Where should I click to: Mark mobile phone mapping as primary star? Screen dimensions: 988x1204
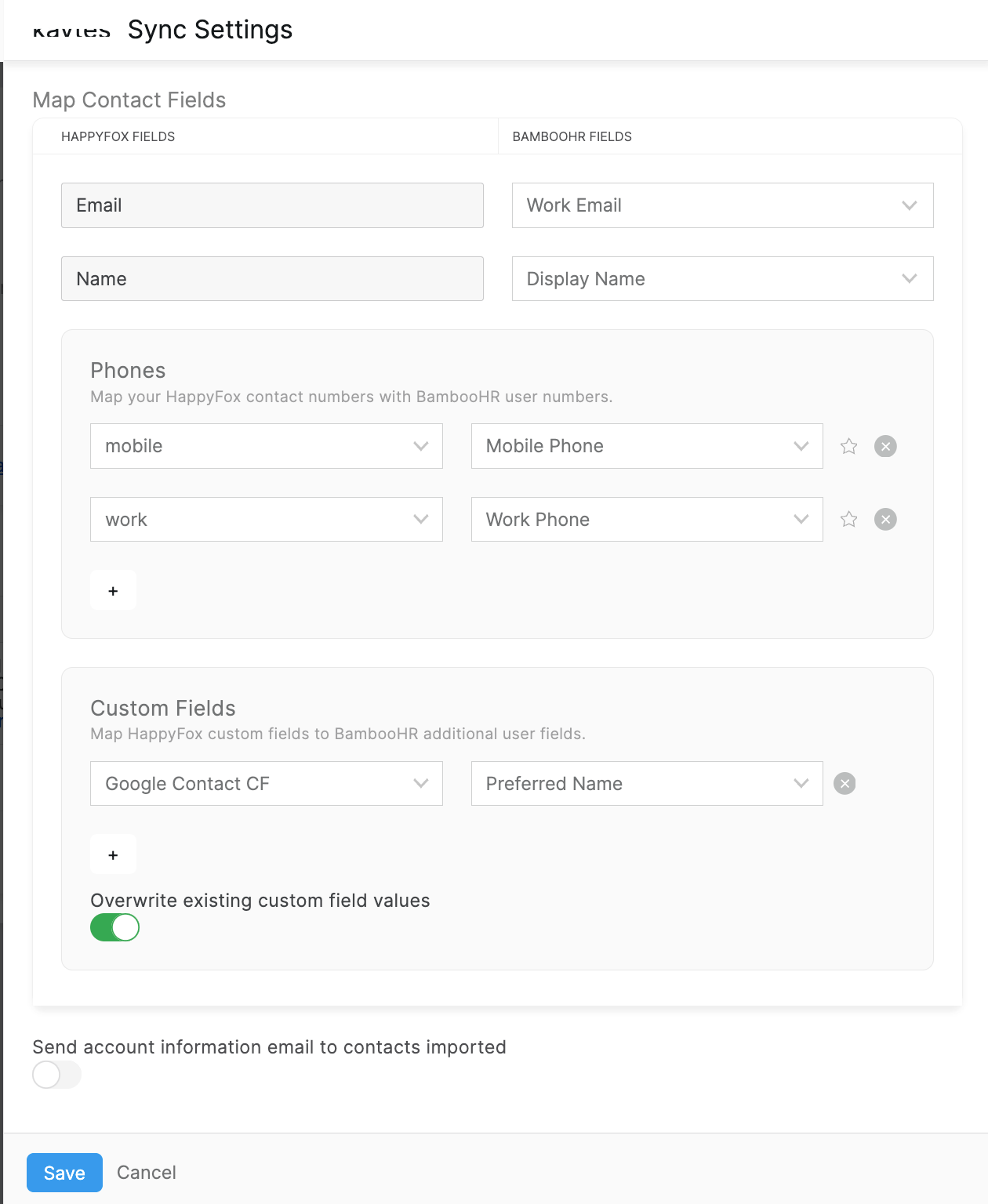[848, 446]
